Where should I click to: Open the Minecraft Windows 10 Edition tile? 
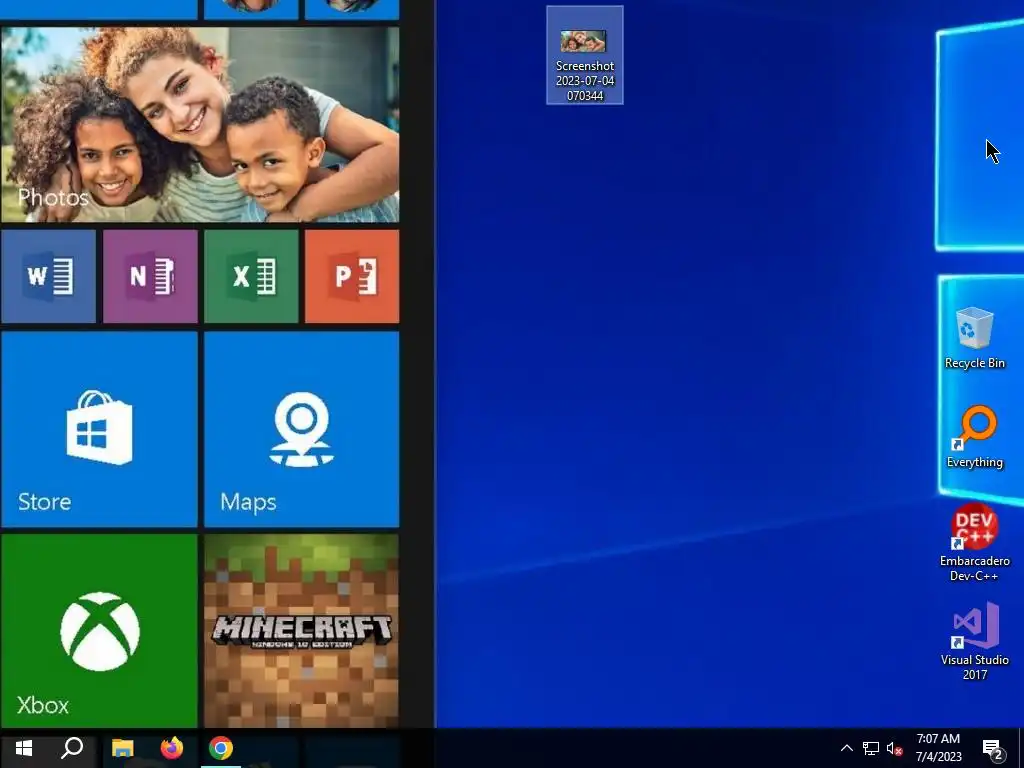point(302,631)
